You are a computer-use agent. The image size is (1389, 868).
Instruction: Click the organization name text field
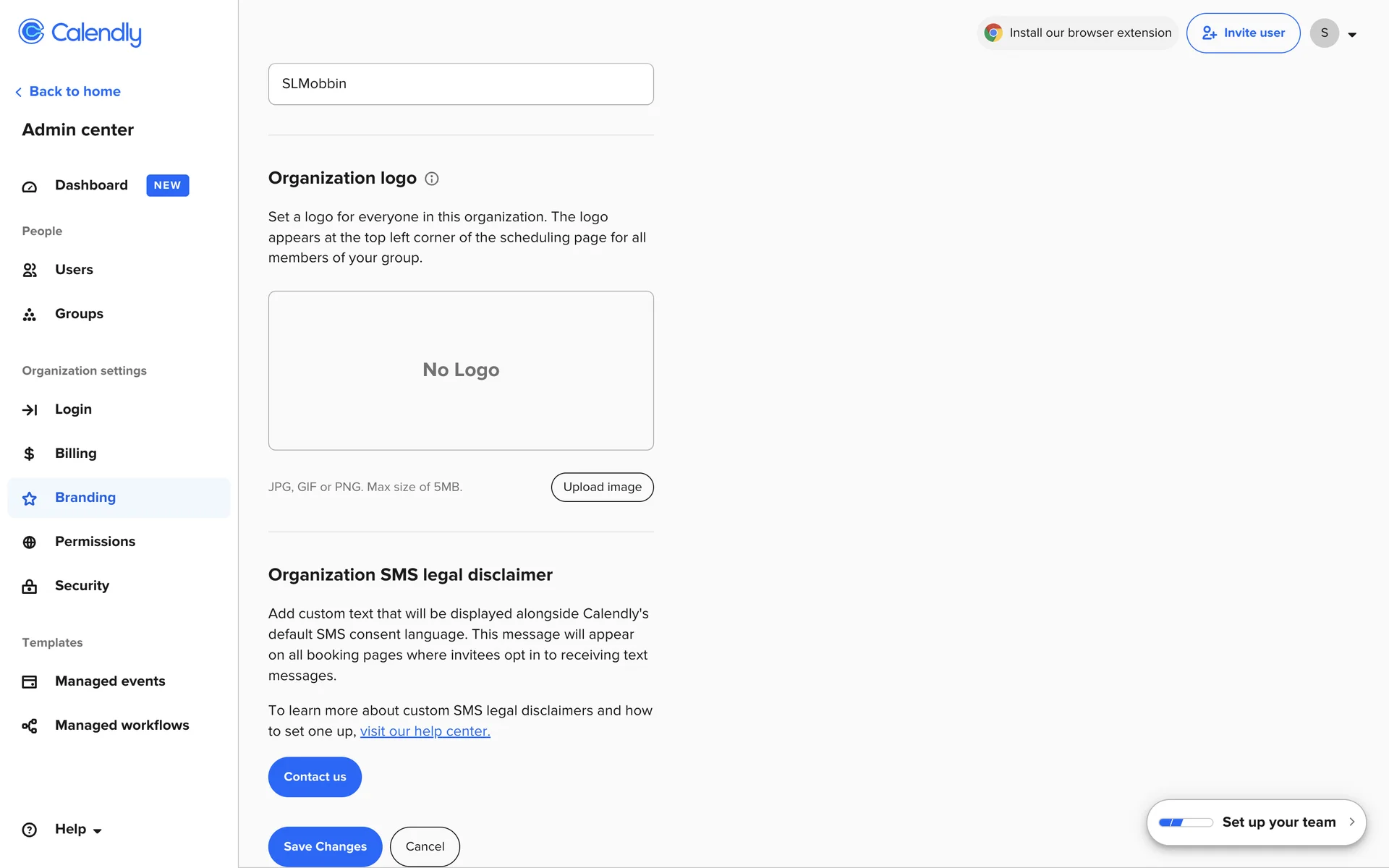pyautogui.click(x=461, y=84)
